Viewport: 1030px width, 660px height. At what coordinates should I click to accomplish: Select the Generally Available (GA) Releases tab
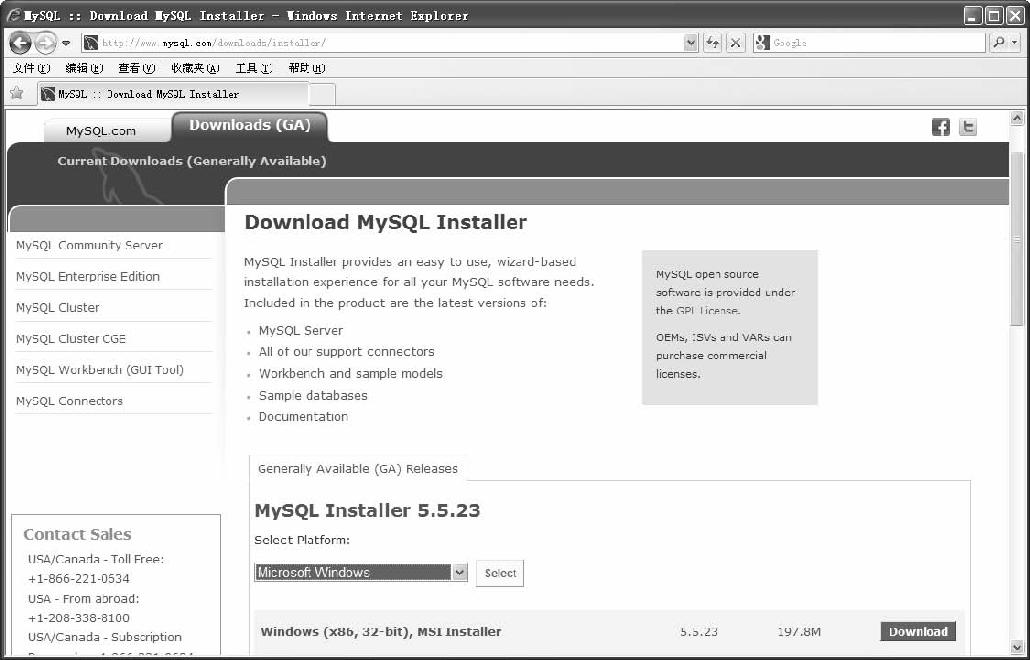pyautogui.click(x=358, y=469)
